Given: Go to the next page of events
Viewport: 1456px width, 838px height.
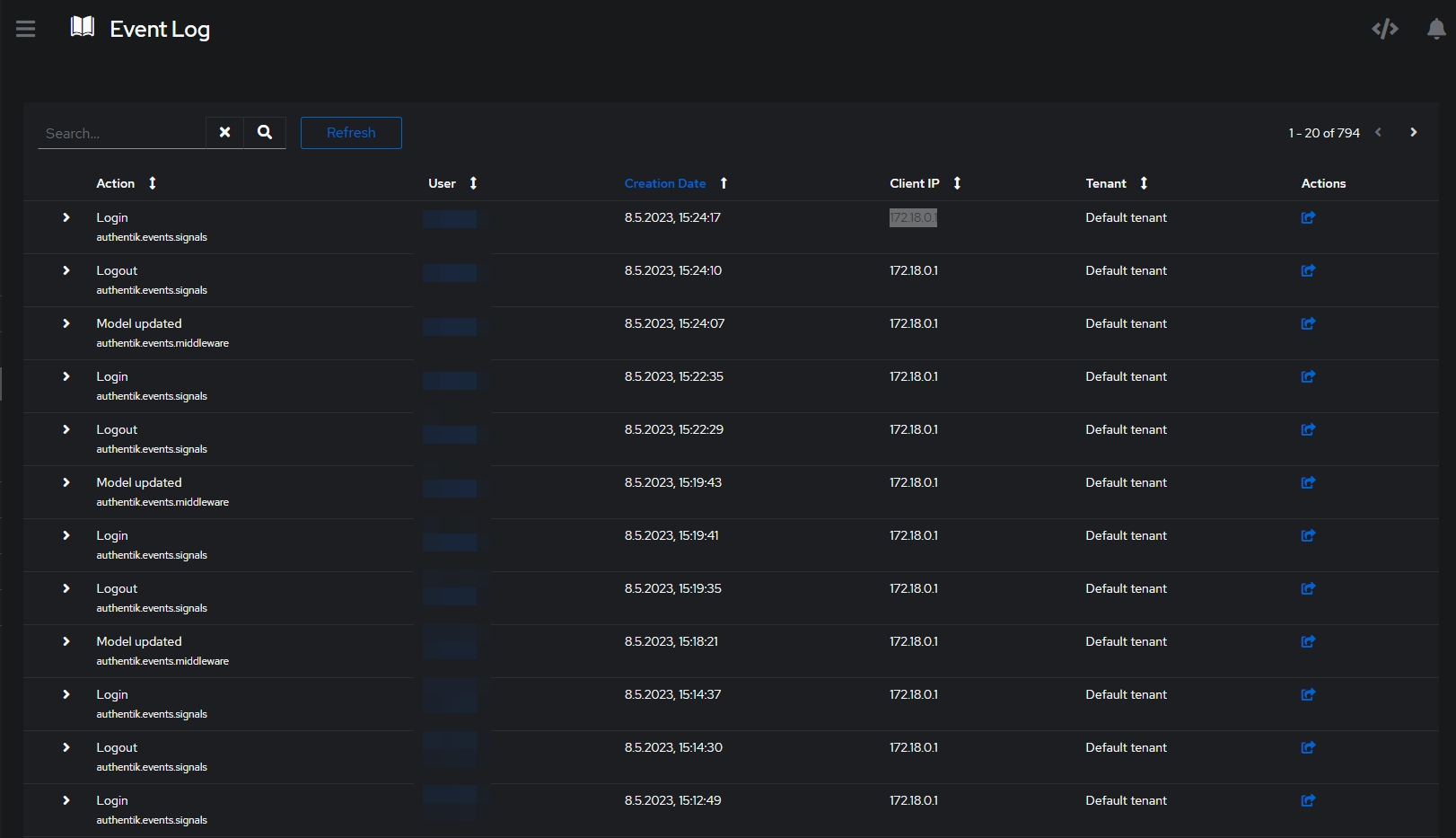Looking at the screenshot, I should (1413, 132).
